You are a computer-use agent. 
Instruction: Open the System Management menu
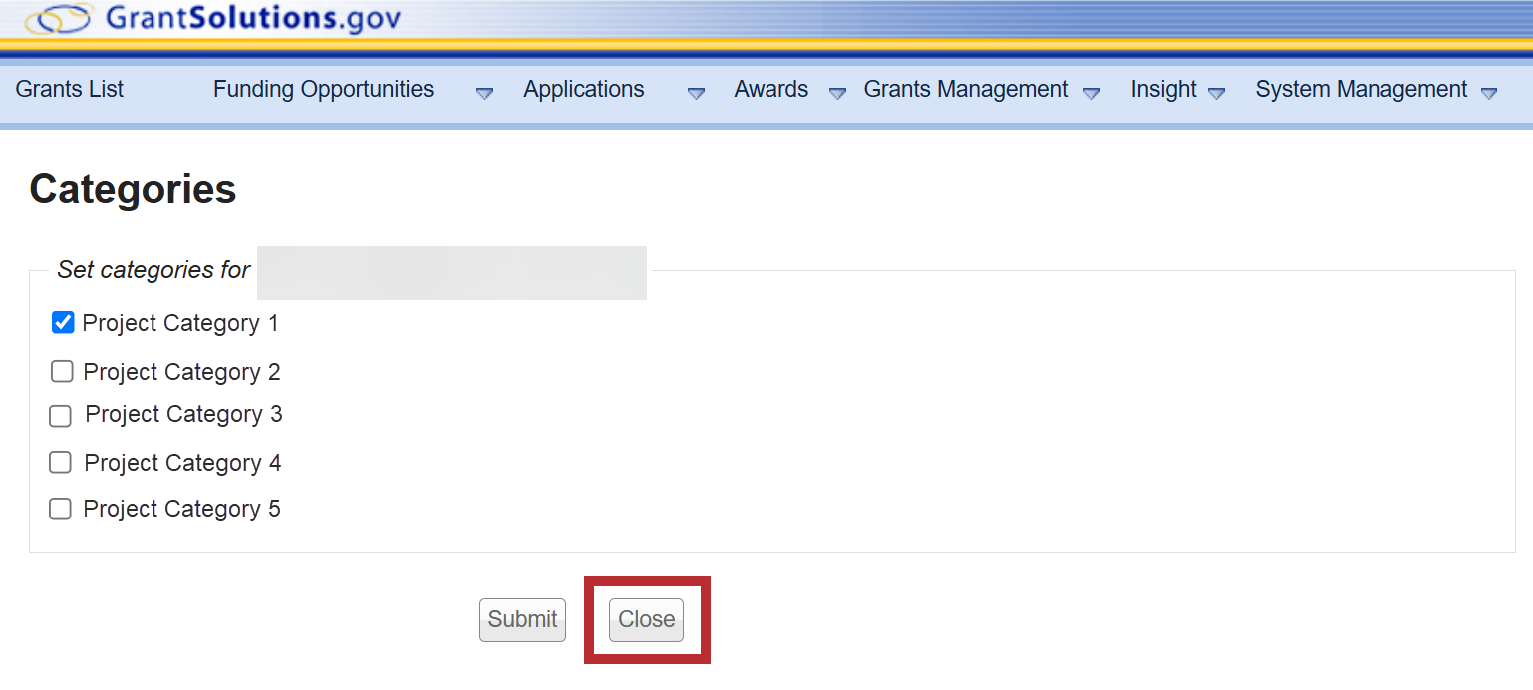tap(1361, 90)
